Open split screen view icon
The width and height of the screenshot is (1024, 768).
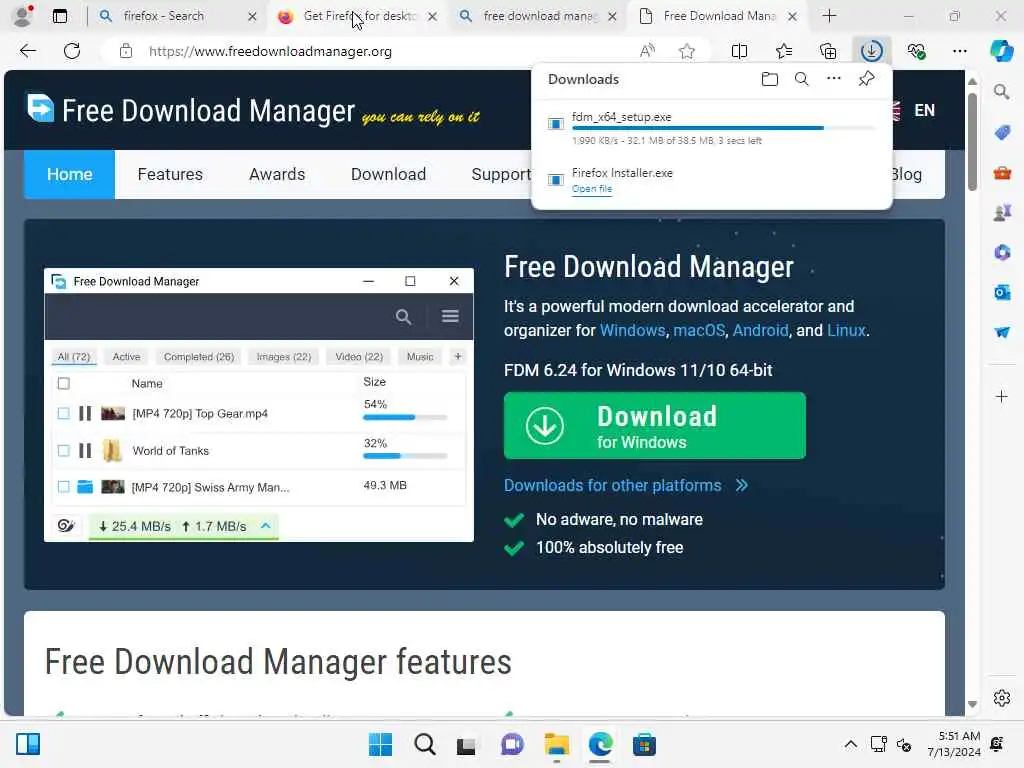pyautogui.click(x=739, y=51)
